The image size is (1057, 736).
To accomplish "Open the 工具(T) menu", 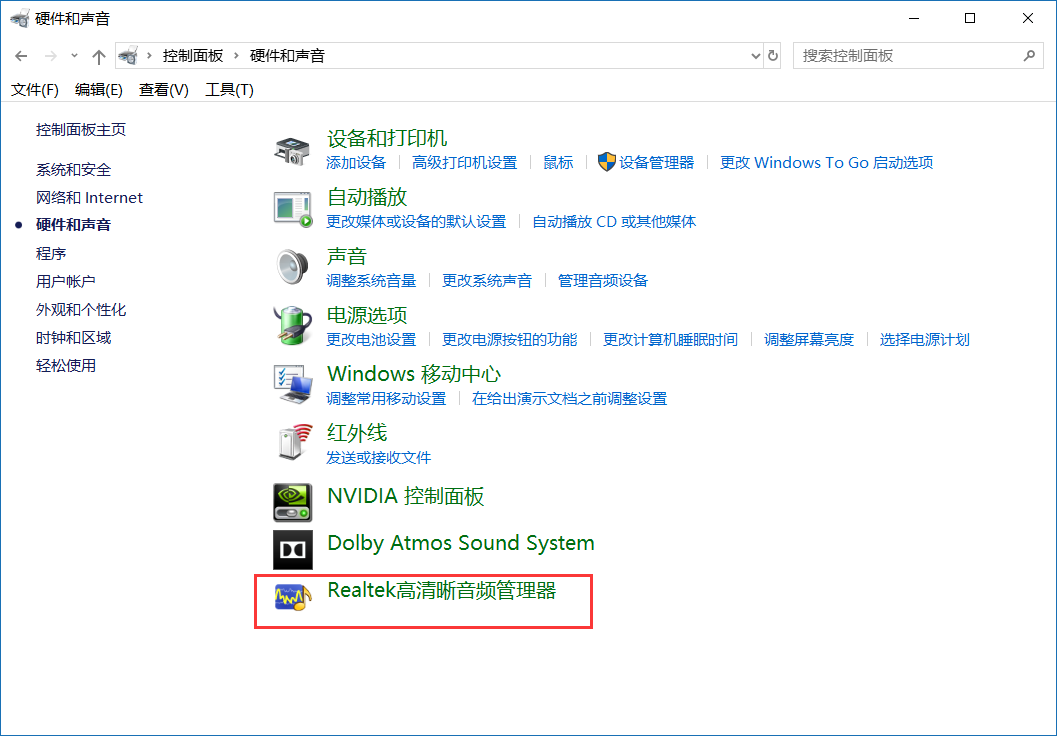I will pyautogui.click(x=229, y=90).
